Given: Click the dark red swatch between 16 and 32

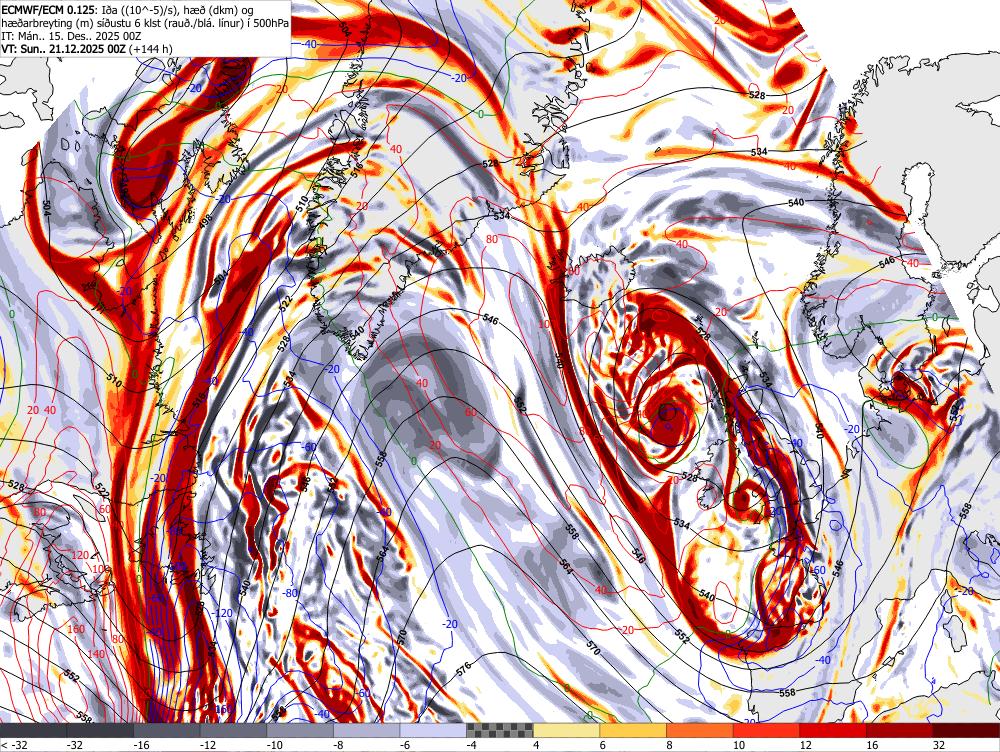Looking at the screenshot, I should (x=900, y=730).
